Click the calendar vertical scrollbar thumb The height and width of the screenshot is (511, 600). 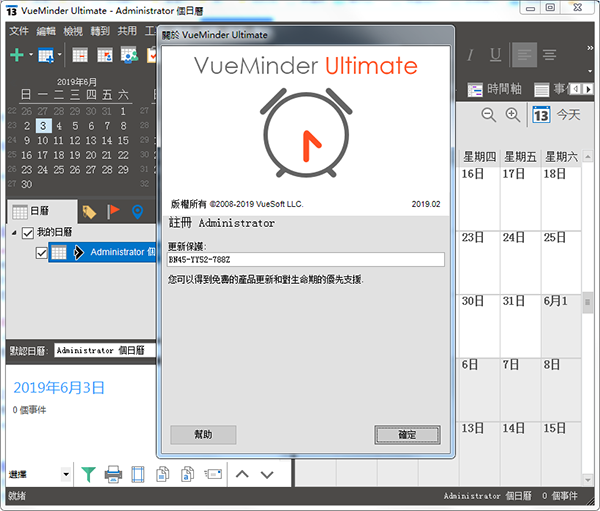pyautogui.click(x=588, y=302)
